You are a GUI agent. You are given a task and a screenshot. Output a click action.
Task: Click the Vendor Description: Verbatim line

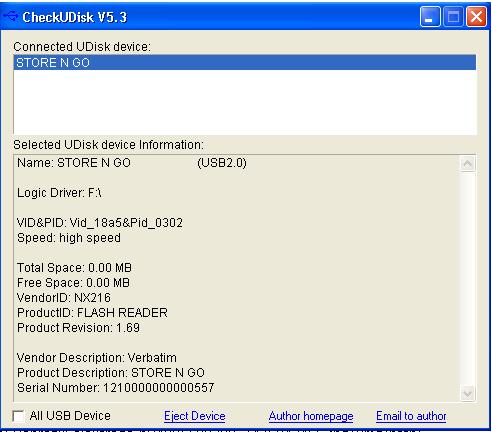(97, 358)
